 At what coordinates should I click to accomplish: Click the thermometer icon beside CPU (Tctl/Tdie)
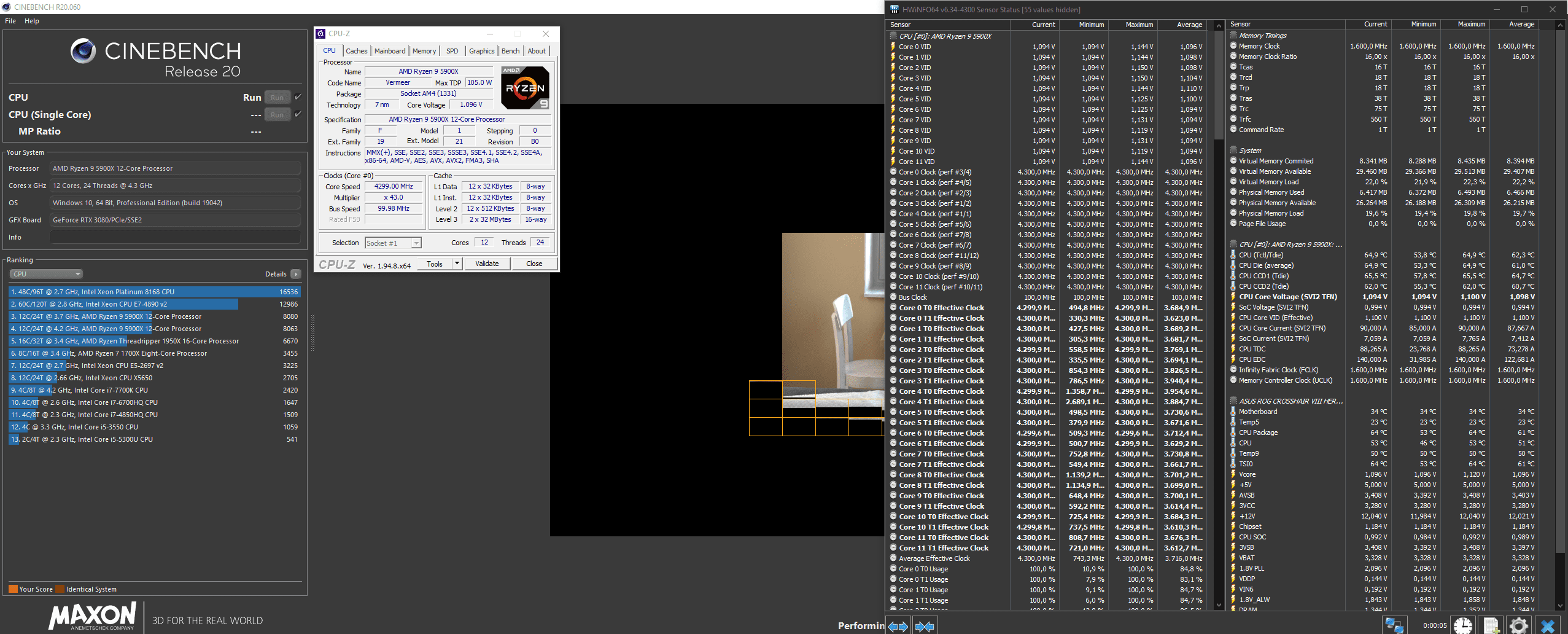point(1233,255)
